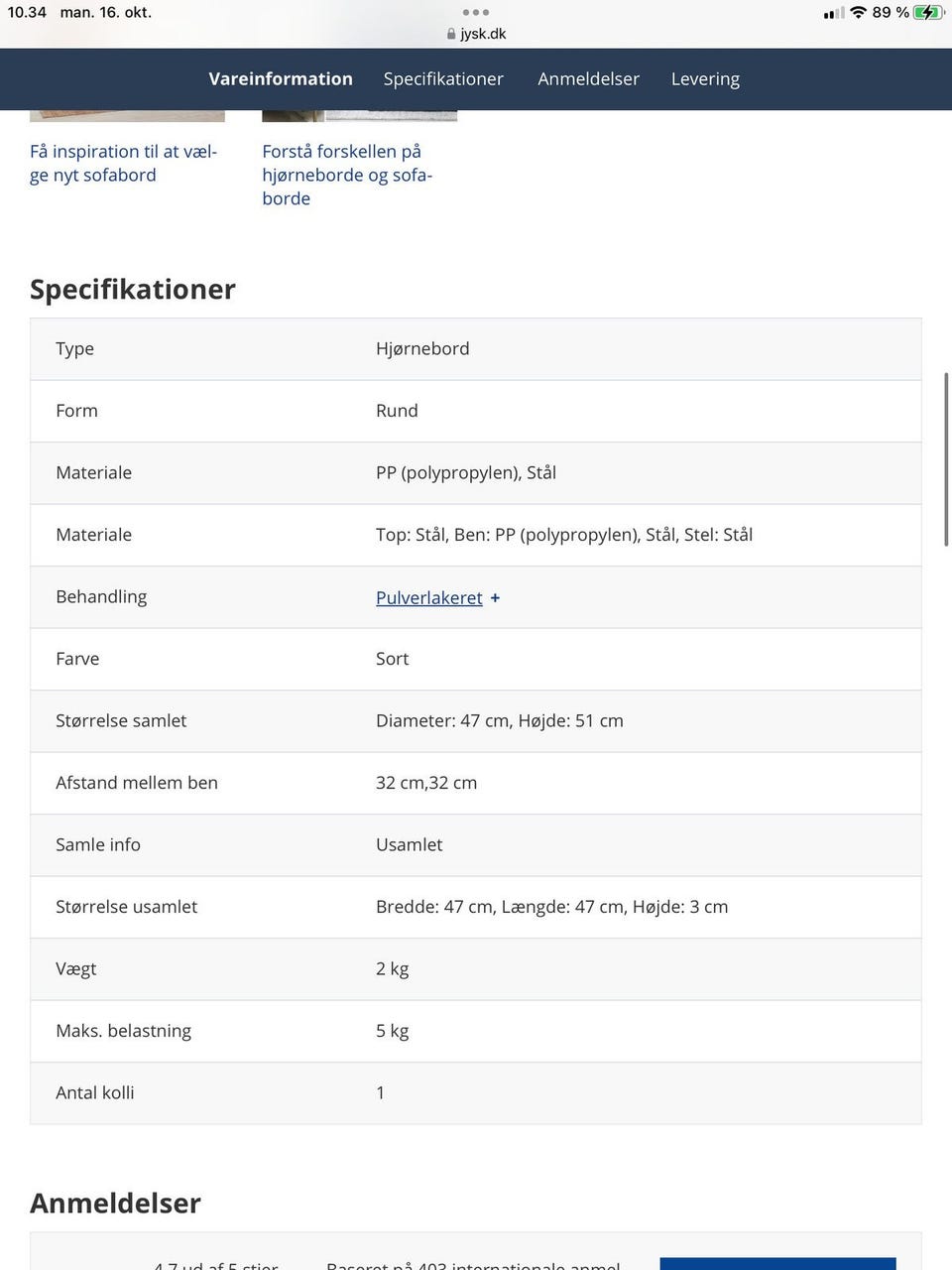
Task: Go to the Anmeldelser tab
Action: (x=588, y=78)
